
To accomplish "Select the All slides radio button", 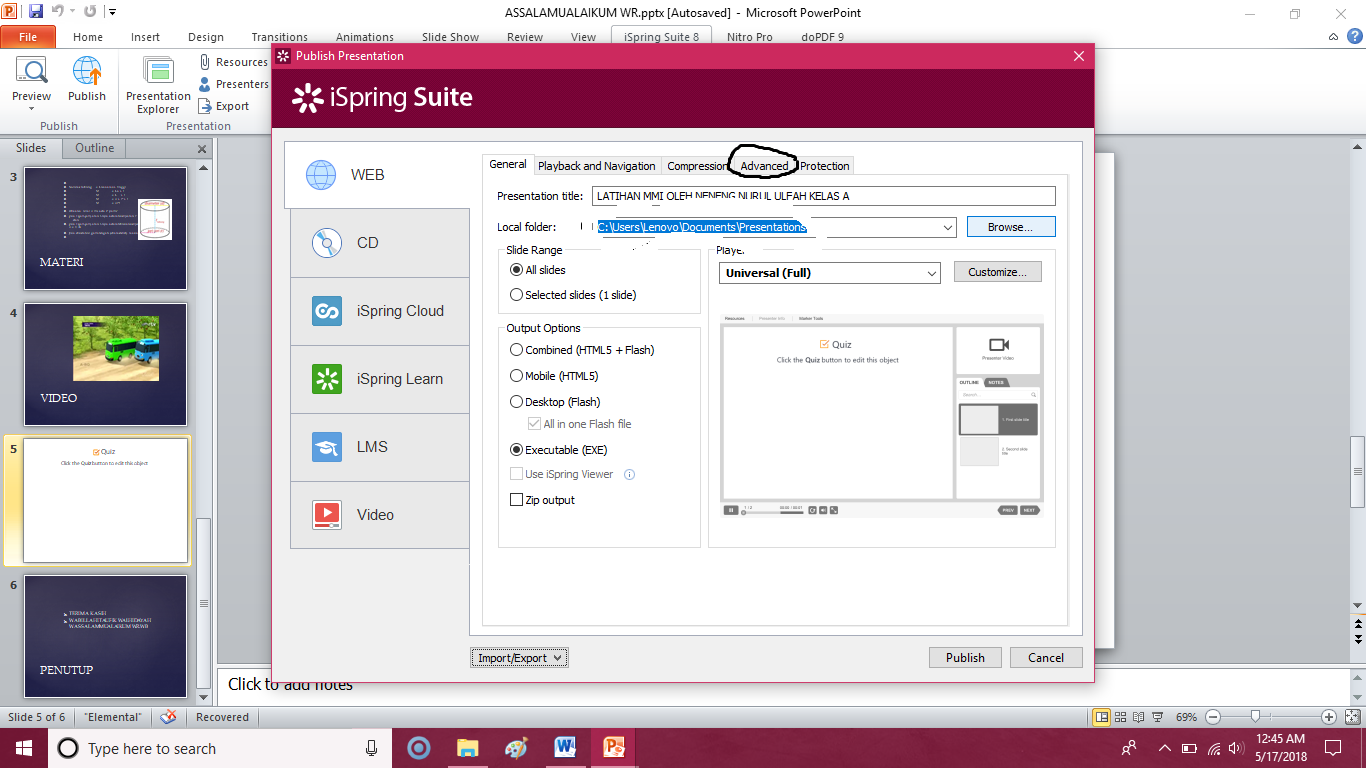I will (x=517, y=269).
